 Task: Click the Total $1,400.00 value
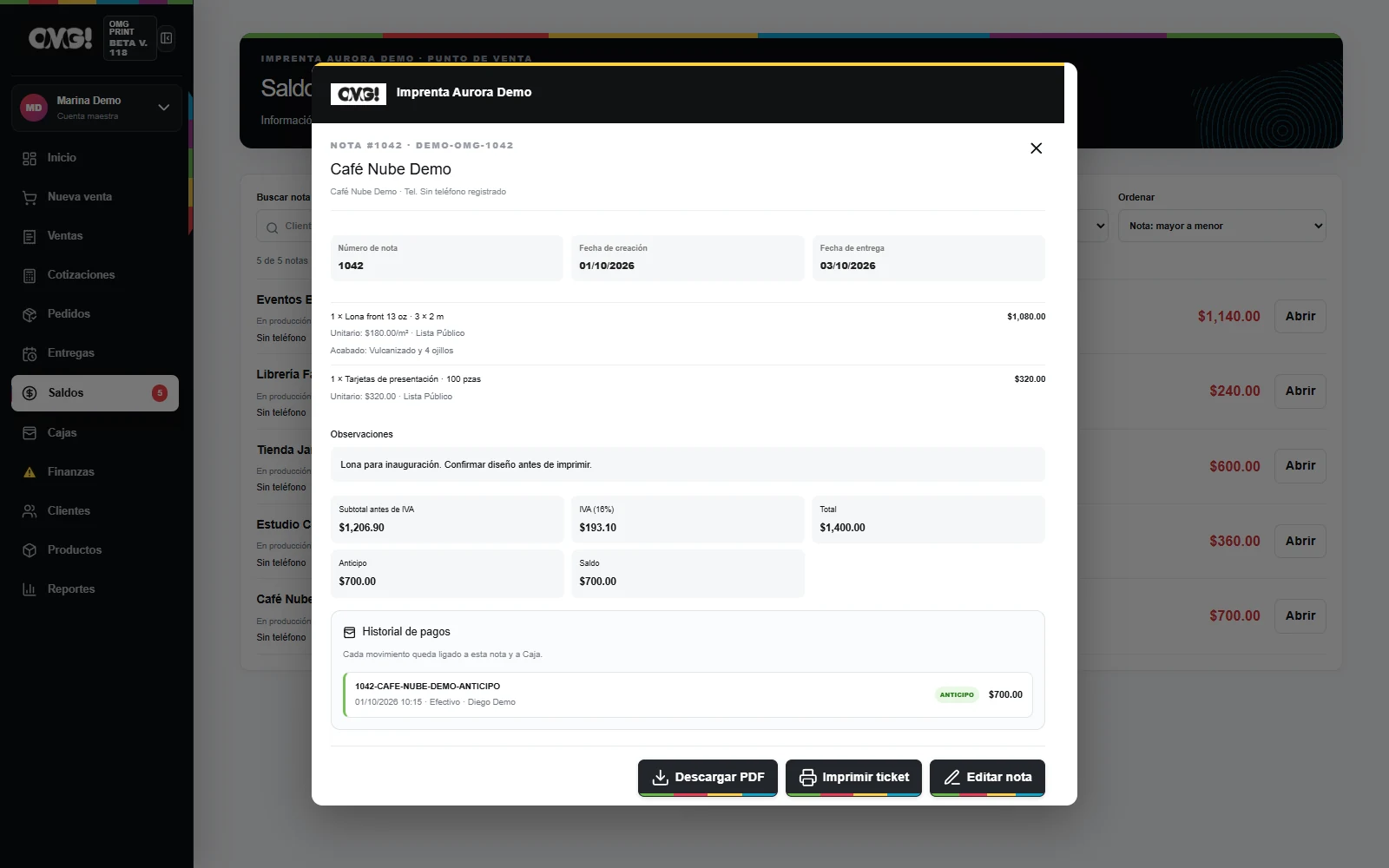coord(842,528)
